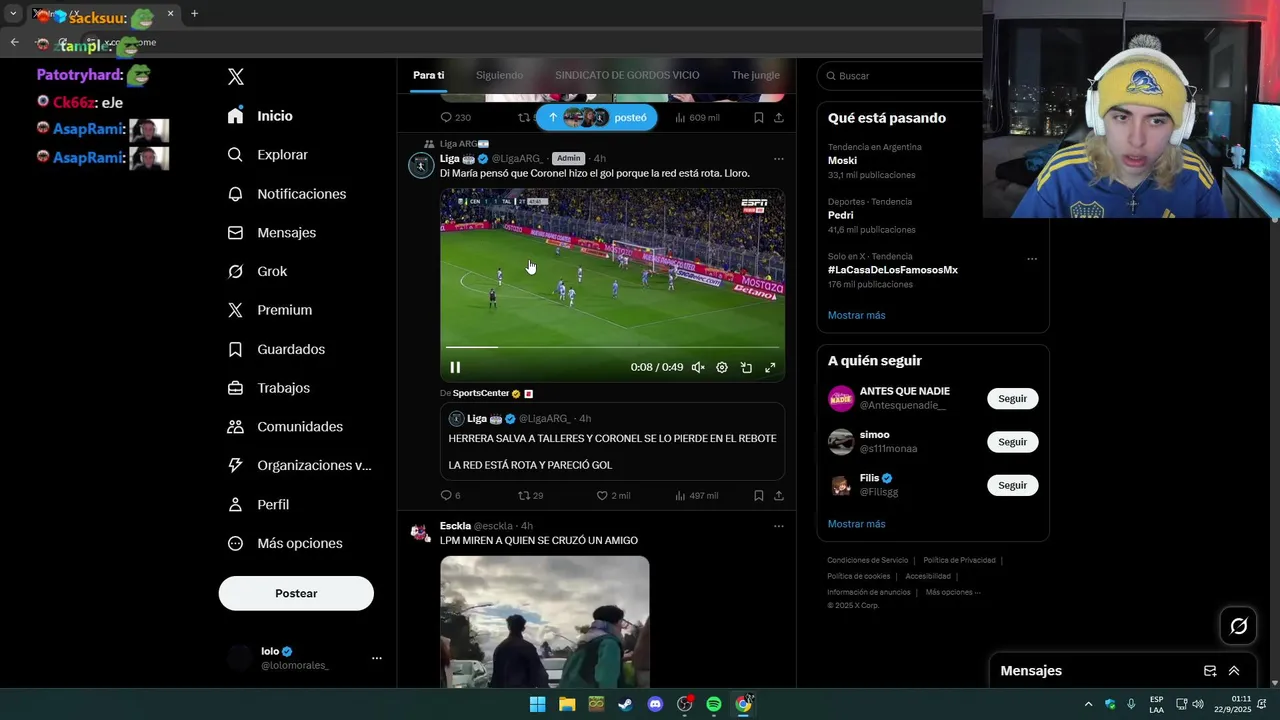
Task: Bookmark the Liga ARG post
Action: (x=759, y=496)
